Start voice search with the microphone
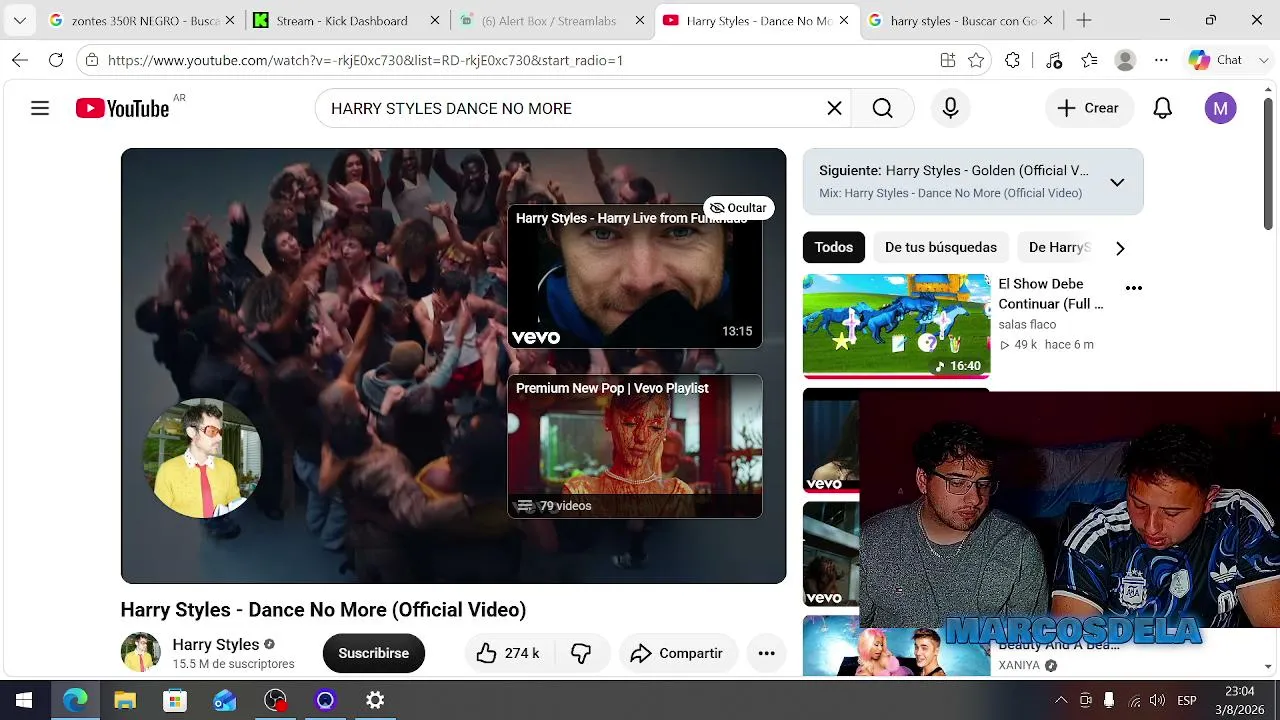1280x720 pixels. 950,108
